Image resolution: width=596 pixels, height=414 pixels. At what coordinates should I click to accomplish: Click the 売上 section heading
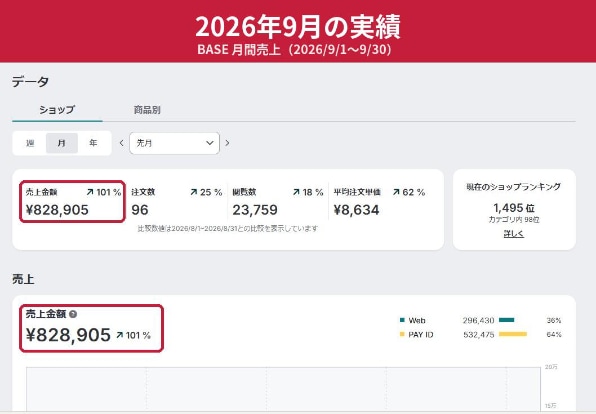click(23, 279)
